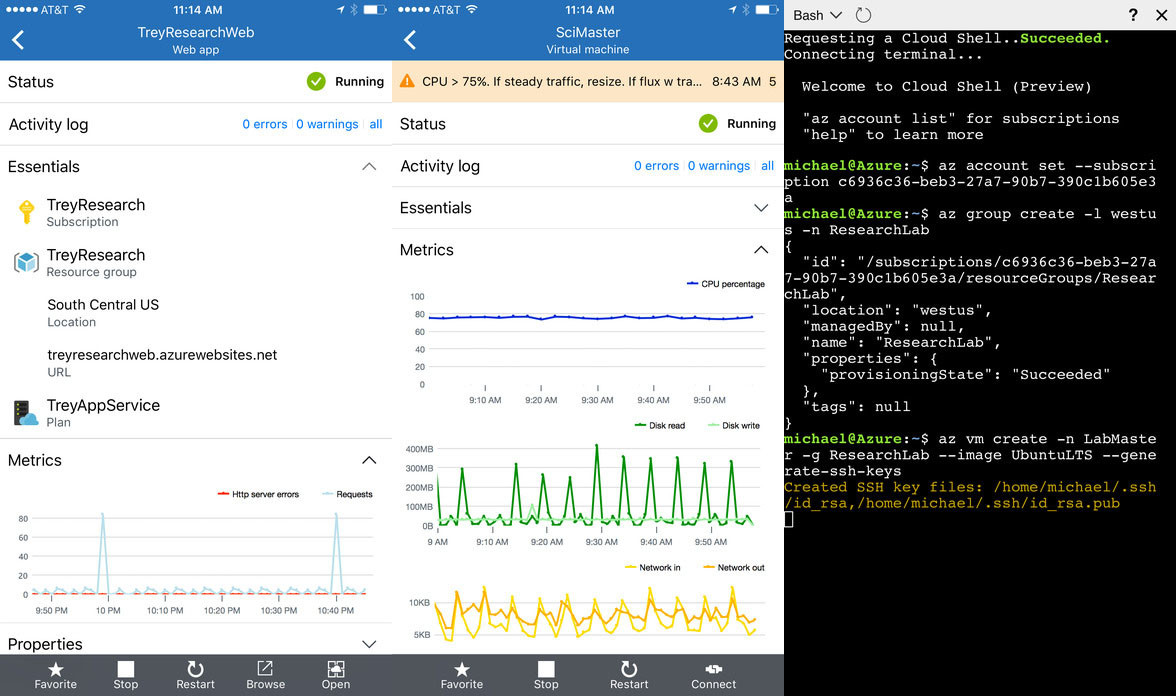Tap Requests legend entry

coord(347,494)
